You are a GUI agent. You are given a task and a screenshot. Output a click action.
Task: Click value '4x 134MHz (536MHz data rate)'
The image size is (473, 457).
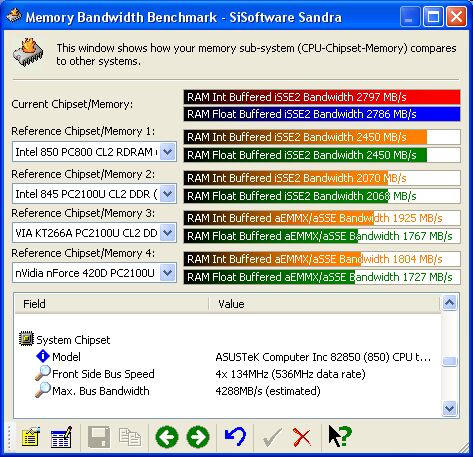click(290, 374)
